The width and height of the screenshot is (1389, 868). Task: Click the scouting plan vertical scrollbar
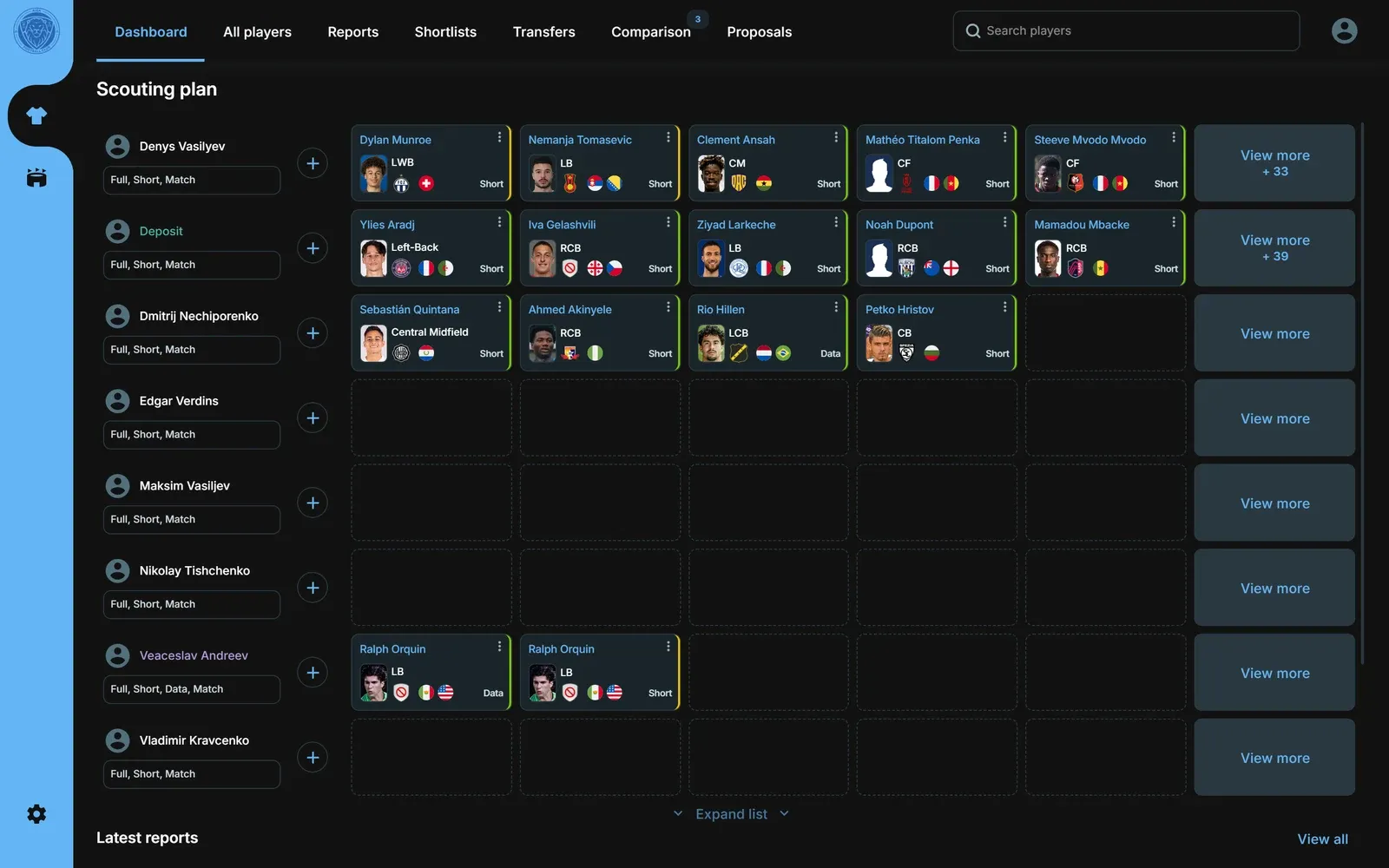point(1362,395)
